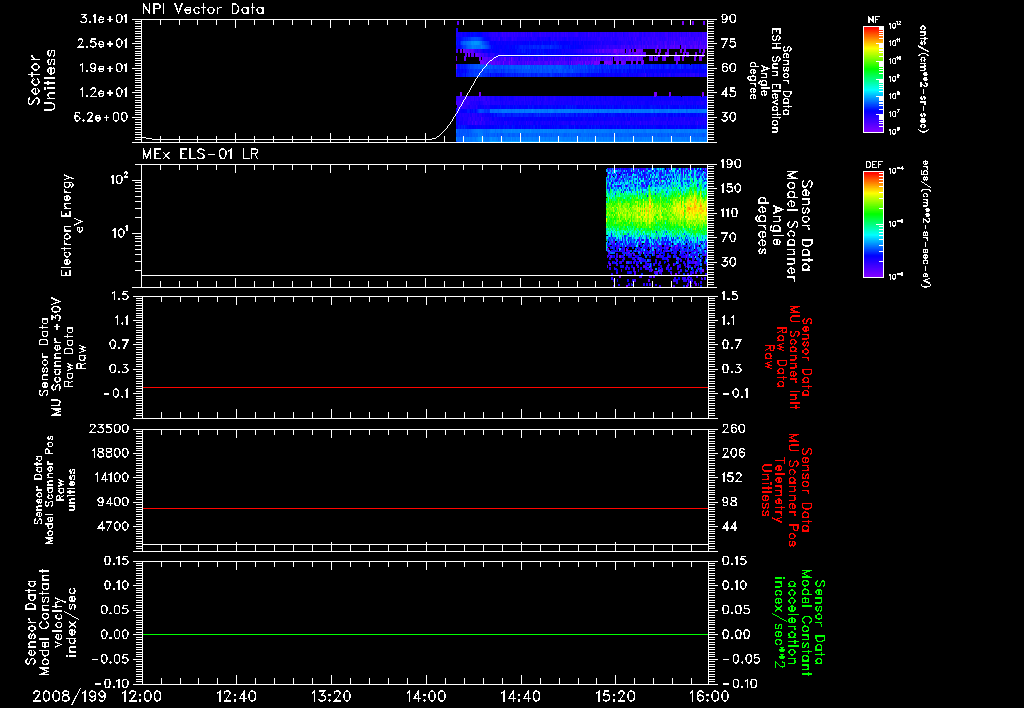Click the '150' scanner angle tick value
1024x708 pixels.
point(732,188)
